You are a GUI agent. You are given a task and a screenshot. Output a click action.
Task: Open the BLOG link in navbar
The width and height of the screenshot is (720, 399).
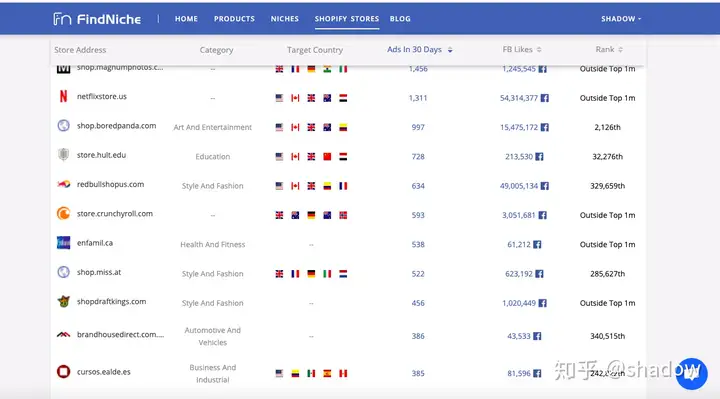pyautogui.click(x=400, y=19)
